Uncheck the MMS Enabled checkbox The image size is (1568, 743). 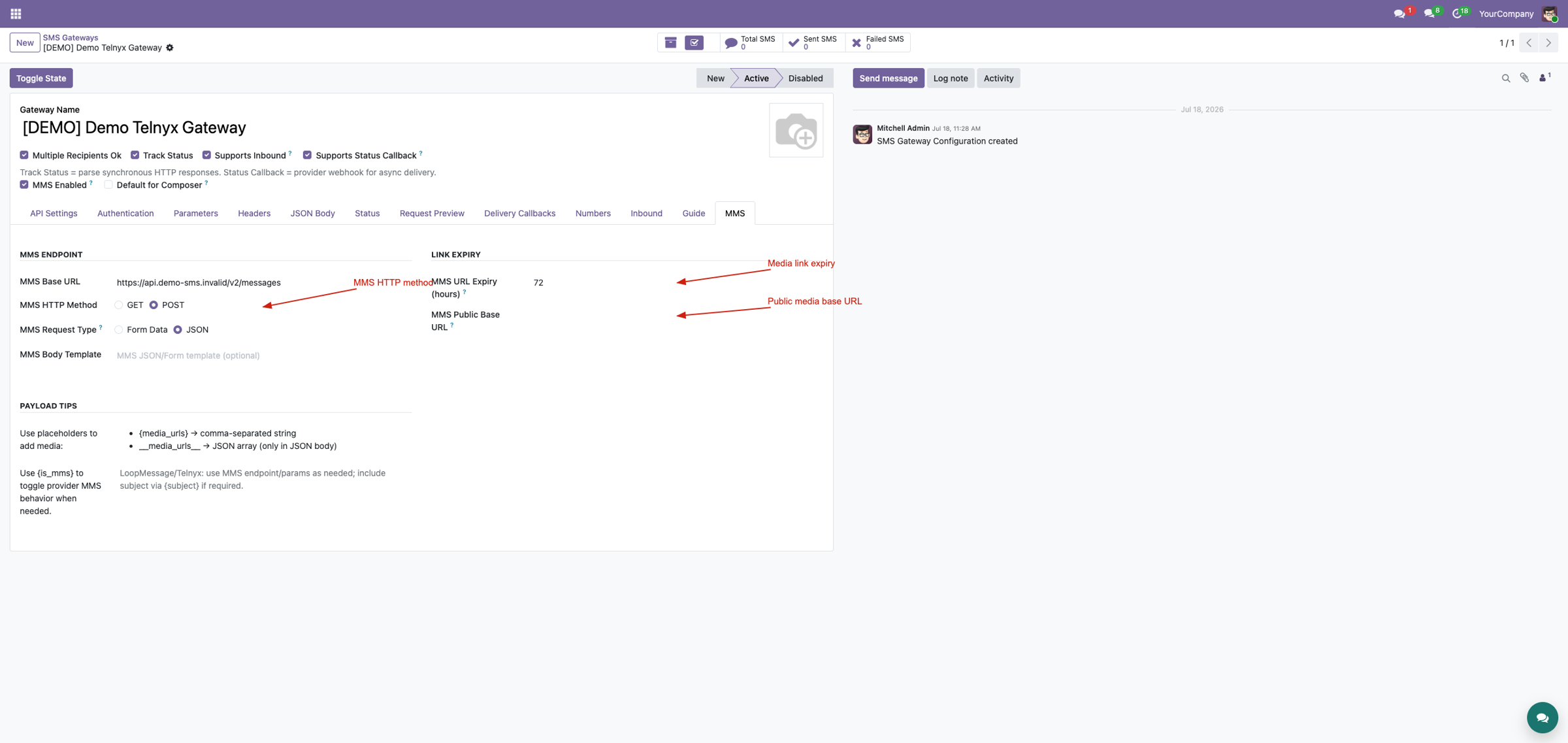pyautogui.click(x=24, y=185)
